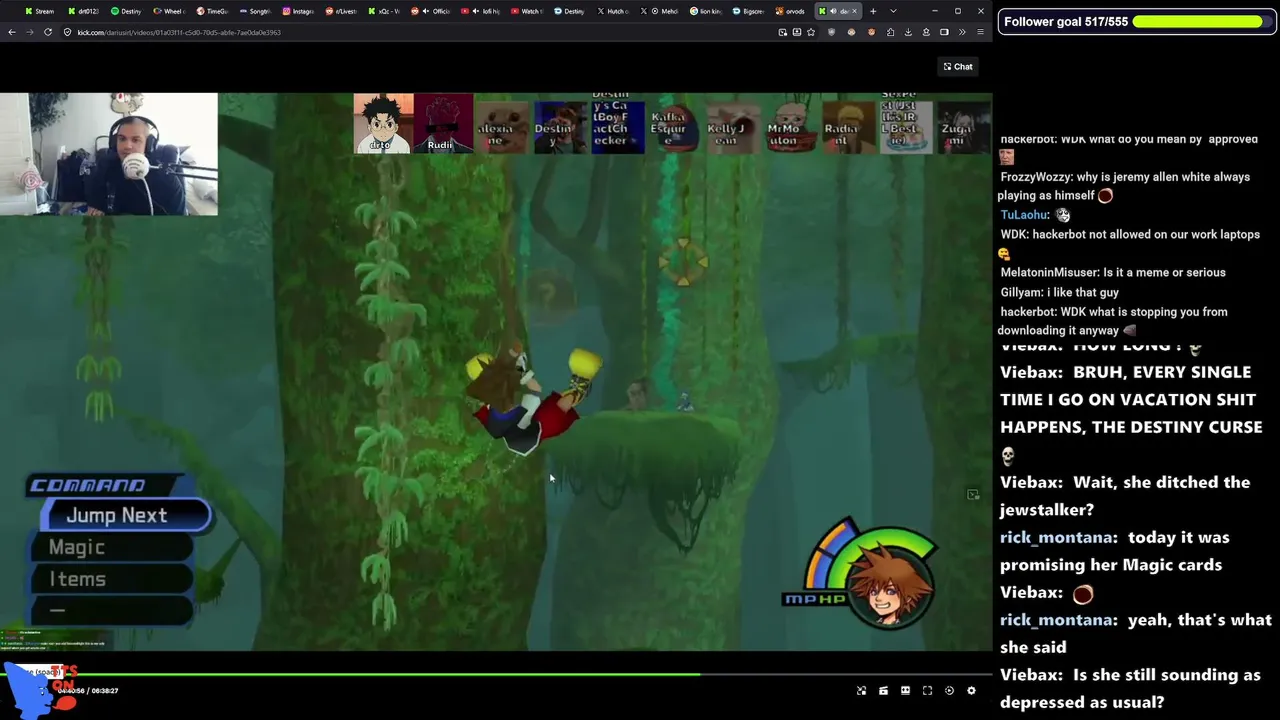
Task: Reload the page with the refresh icon
Action: click(48, 32)
